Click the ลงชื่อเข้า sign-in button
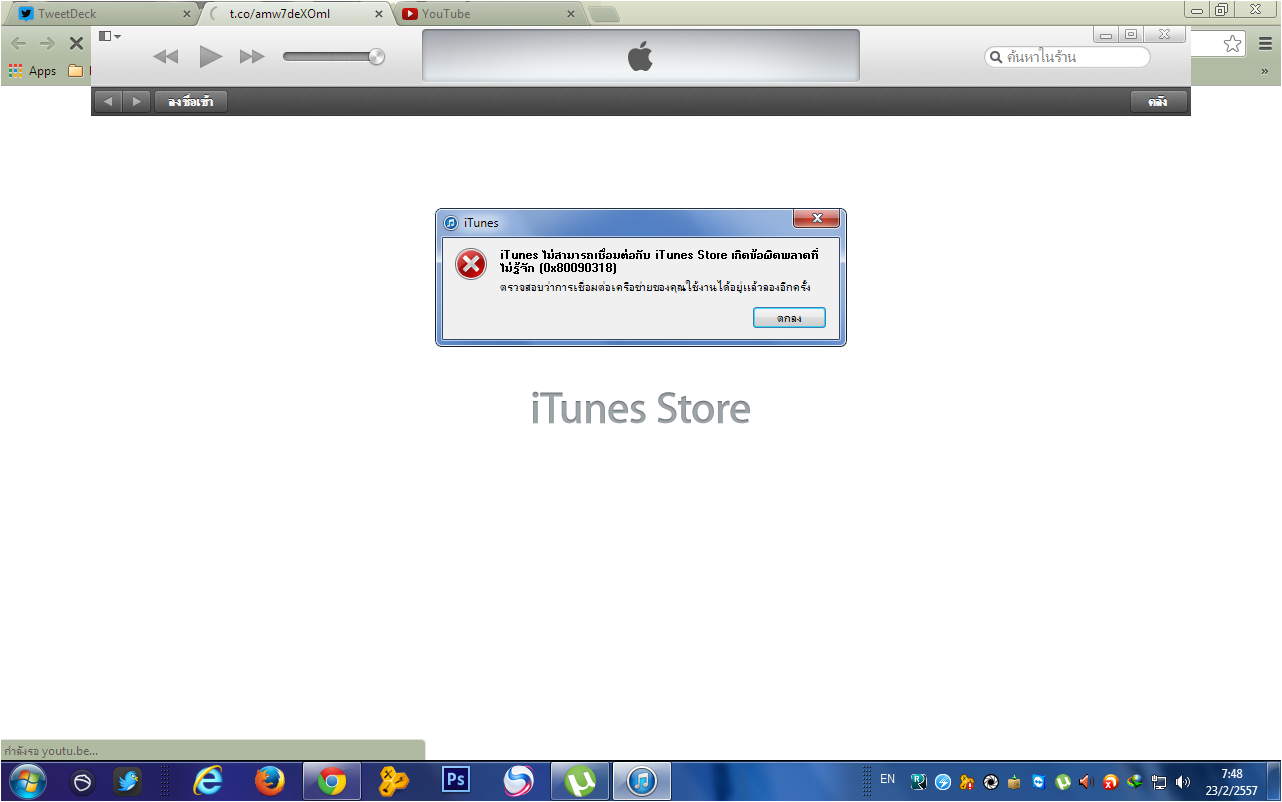Screen dimensions: 1282x802 191,102
